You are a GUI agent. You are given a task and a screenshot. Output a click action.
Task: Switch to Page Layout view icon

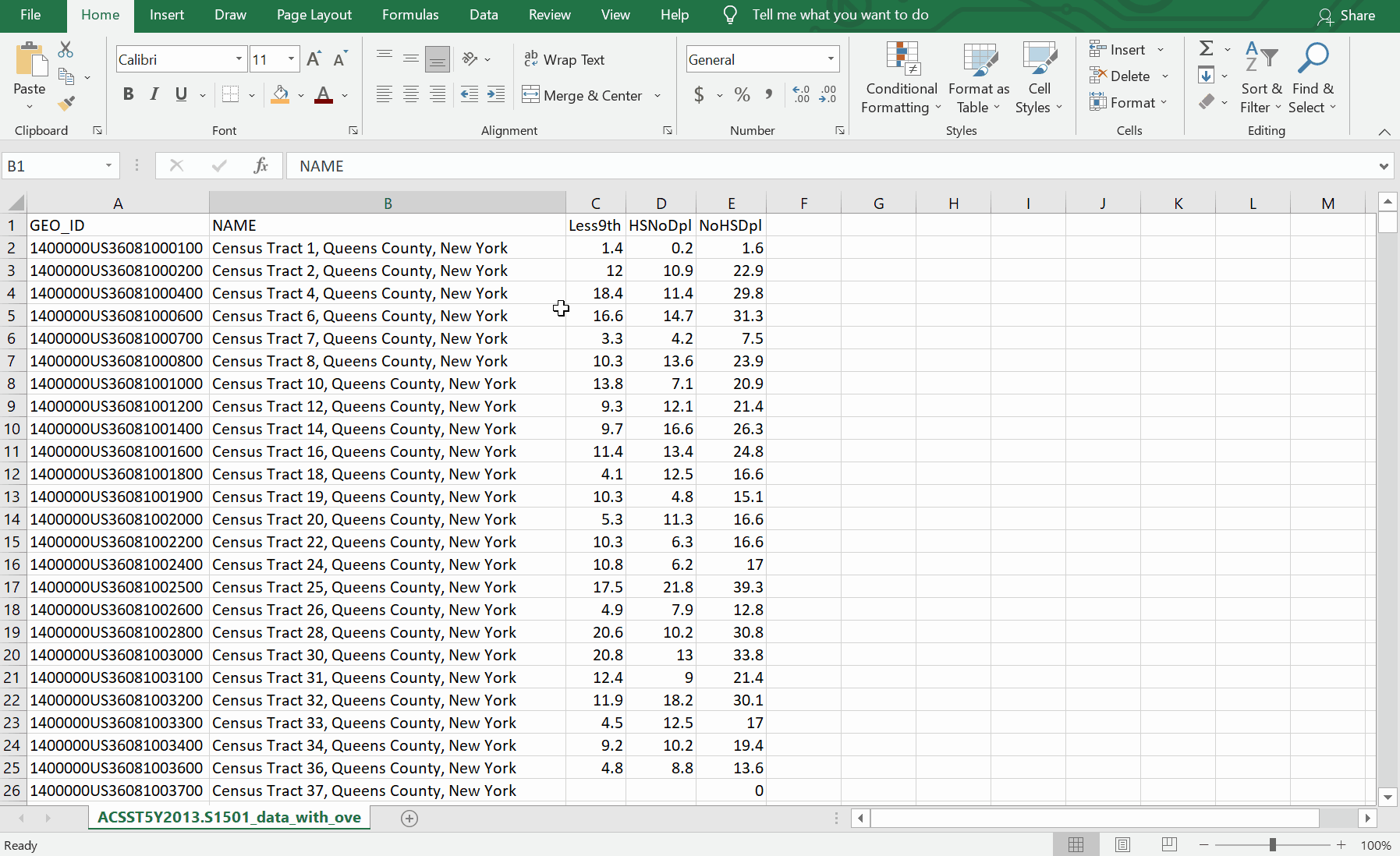click(1122, 845)
